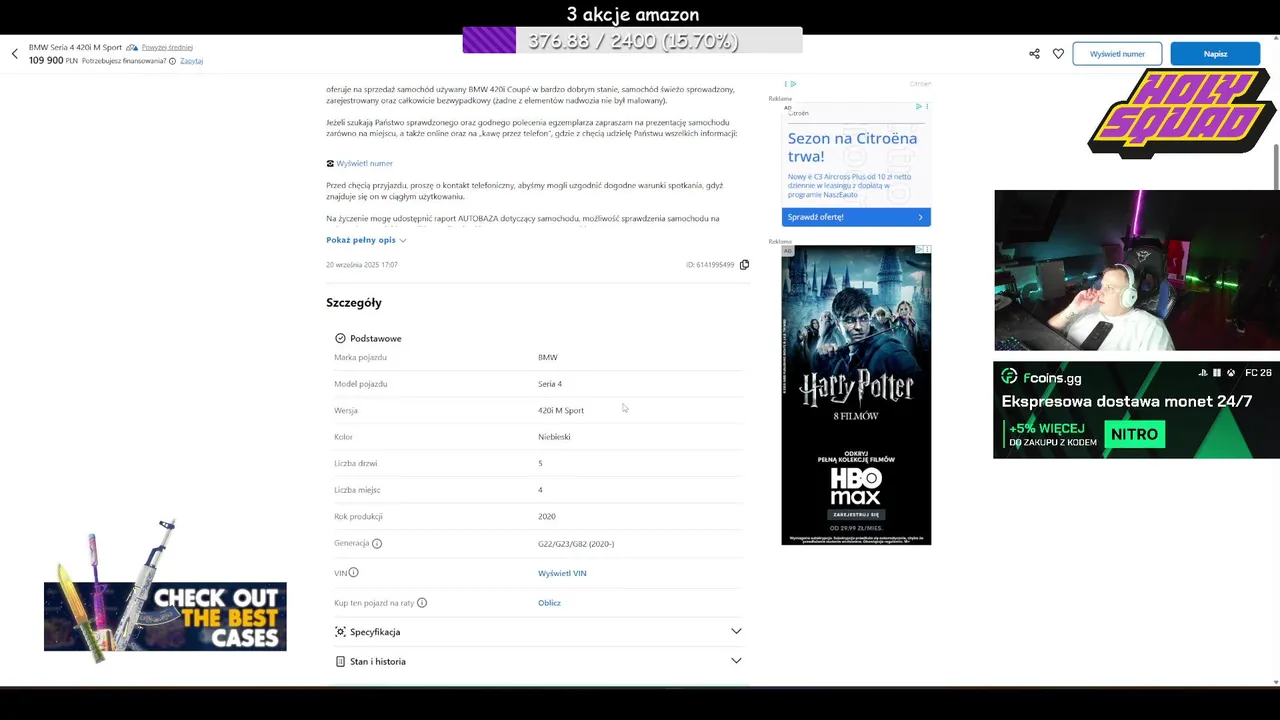Click the fcoins.gg banner
The height and width of the screenshot is (720, 1280).
pos(1136,410)
